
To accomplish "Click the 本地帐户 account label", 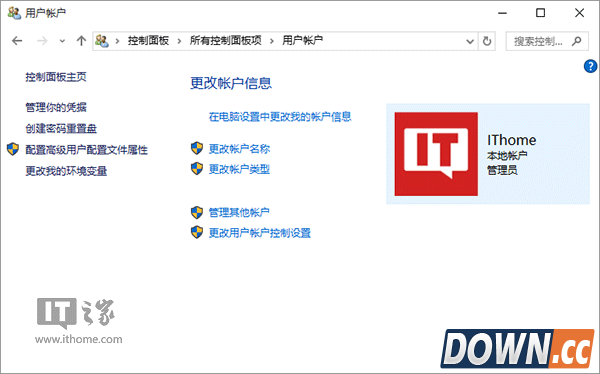I will (x=507, y=155).
